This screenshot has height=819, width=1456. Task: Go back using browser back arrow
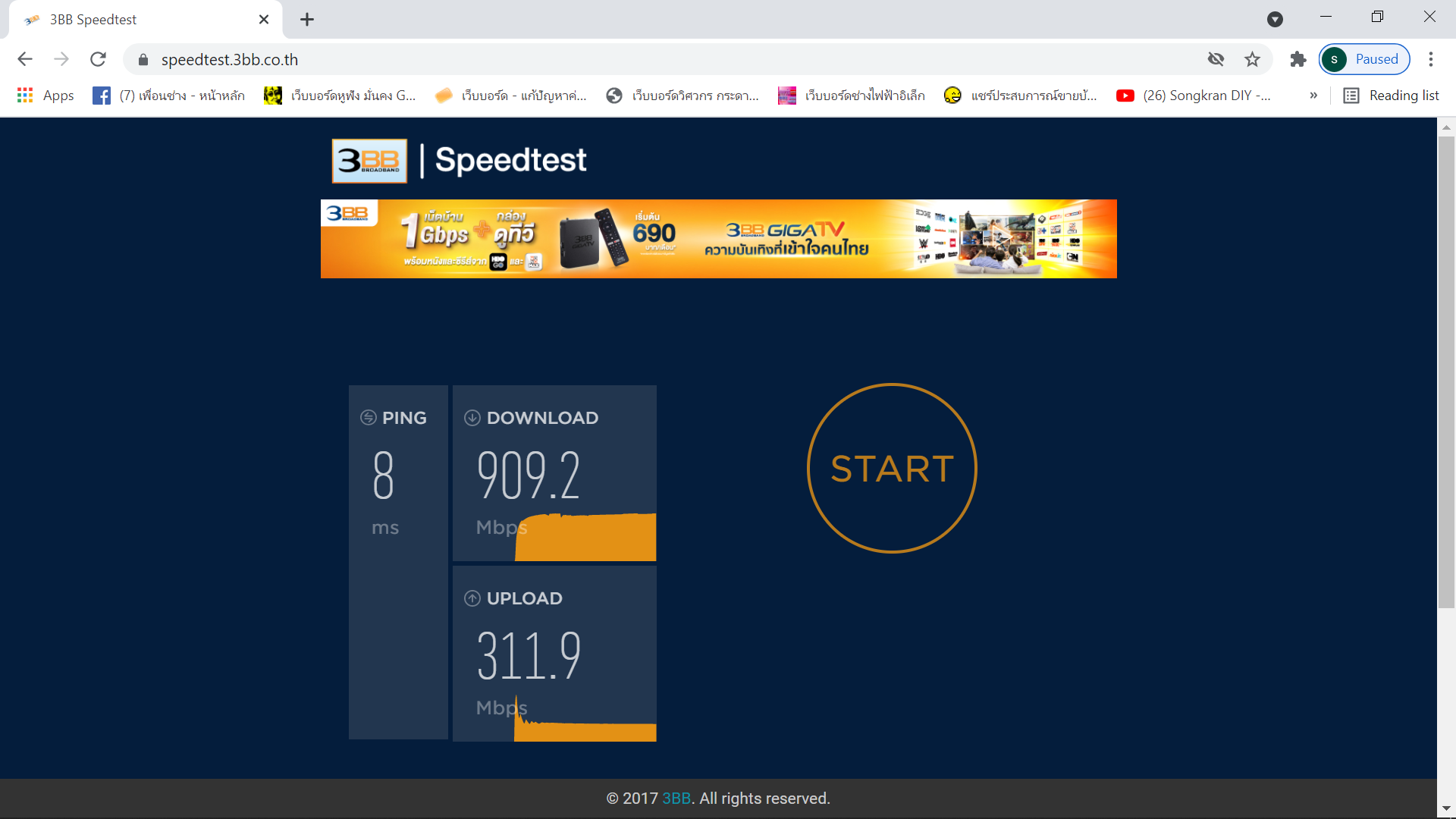click(x=25, y=59)
